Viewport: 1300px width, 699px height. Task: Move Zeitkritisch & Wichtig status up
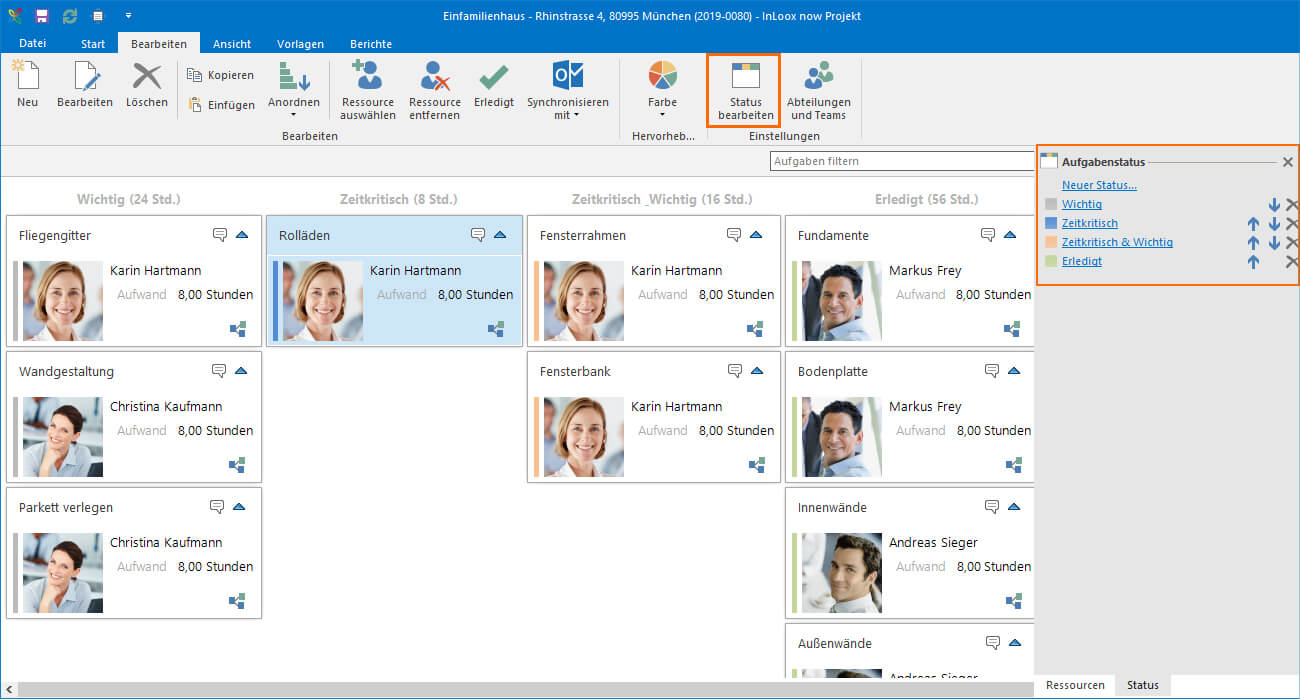(x=1253, y=243)
